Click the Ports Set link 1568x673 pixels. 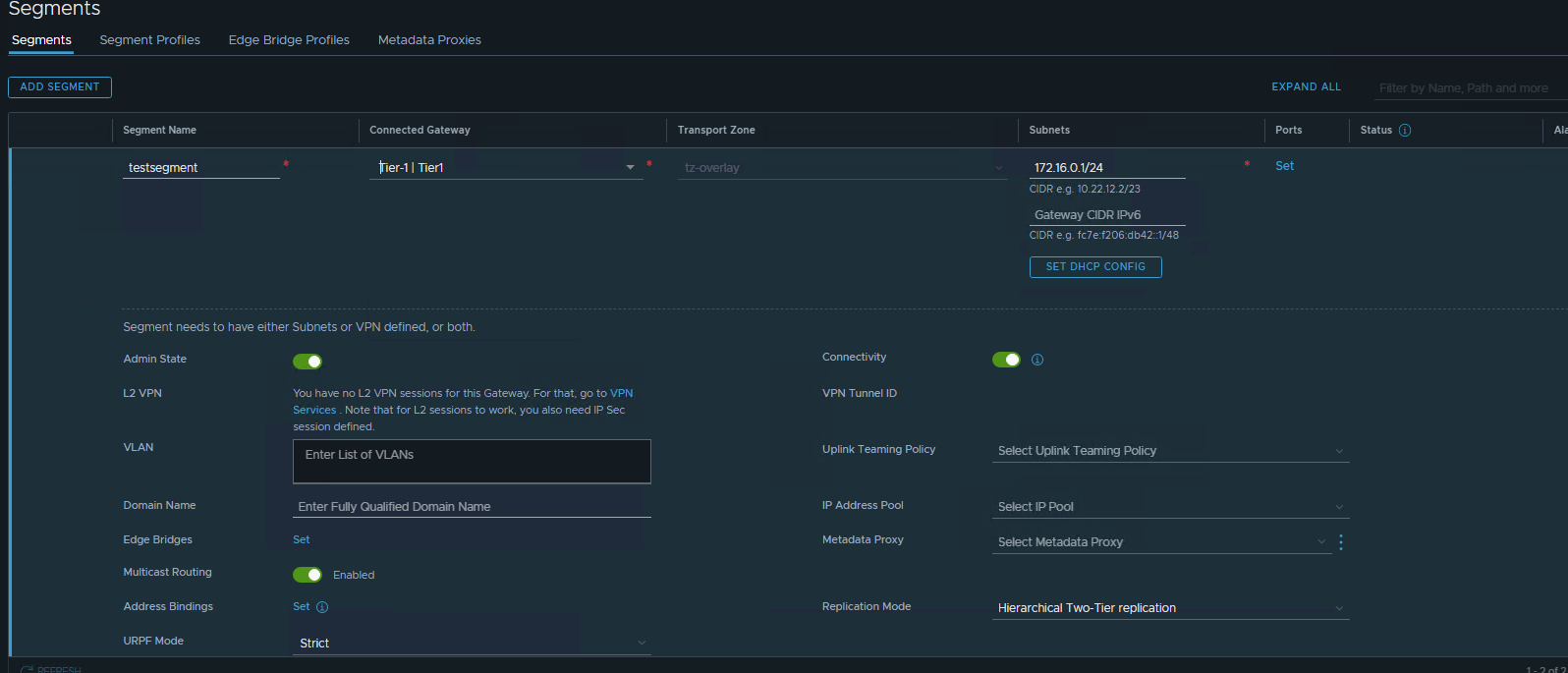point(1284,166)
